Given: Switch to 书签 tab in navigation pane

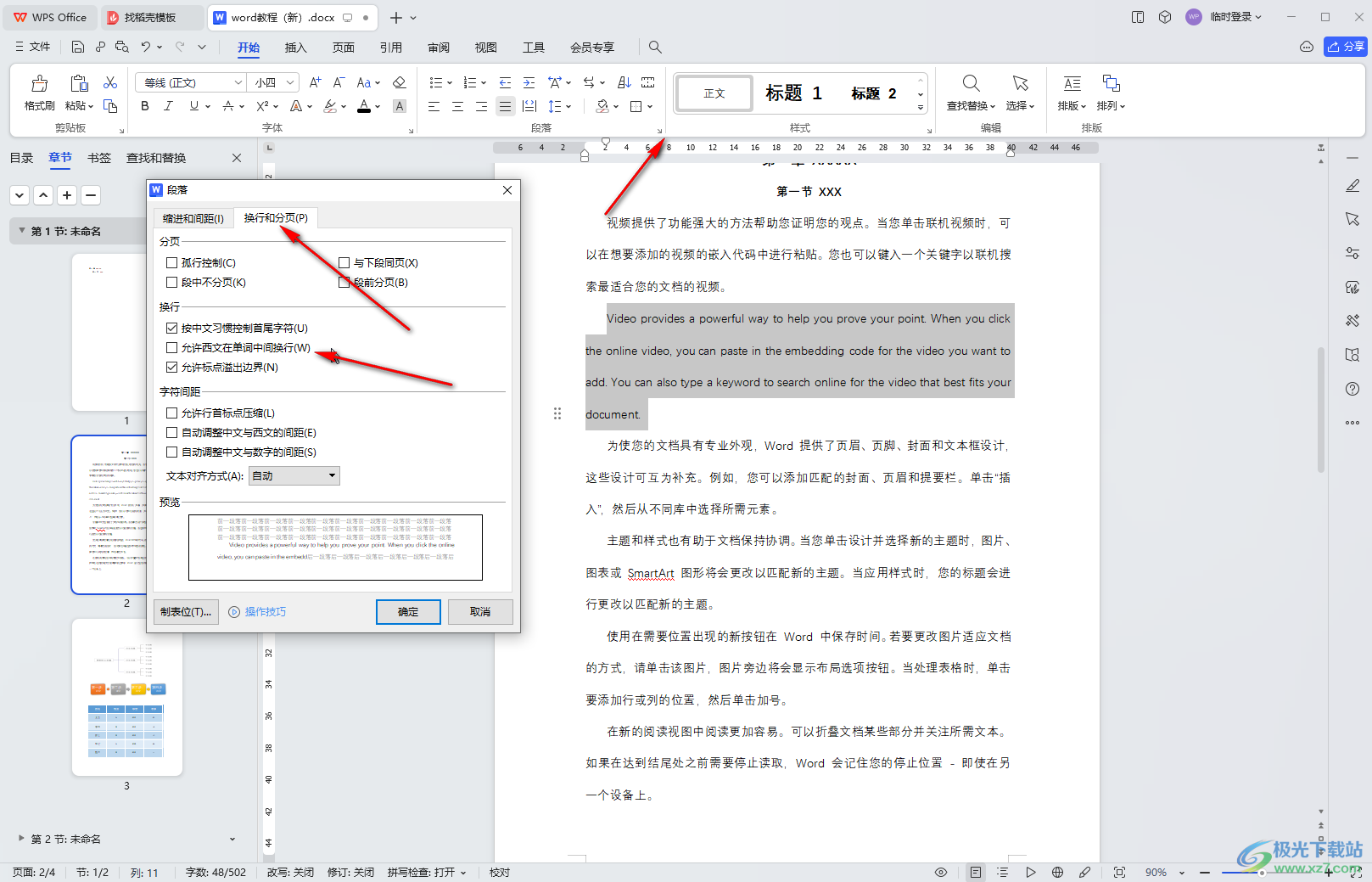Looking at the screenshot, I should click(99, 158).
